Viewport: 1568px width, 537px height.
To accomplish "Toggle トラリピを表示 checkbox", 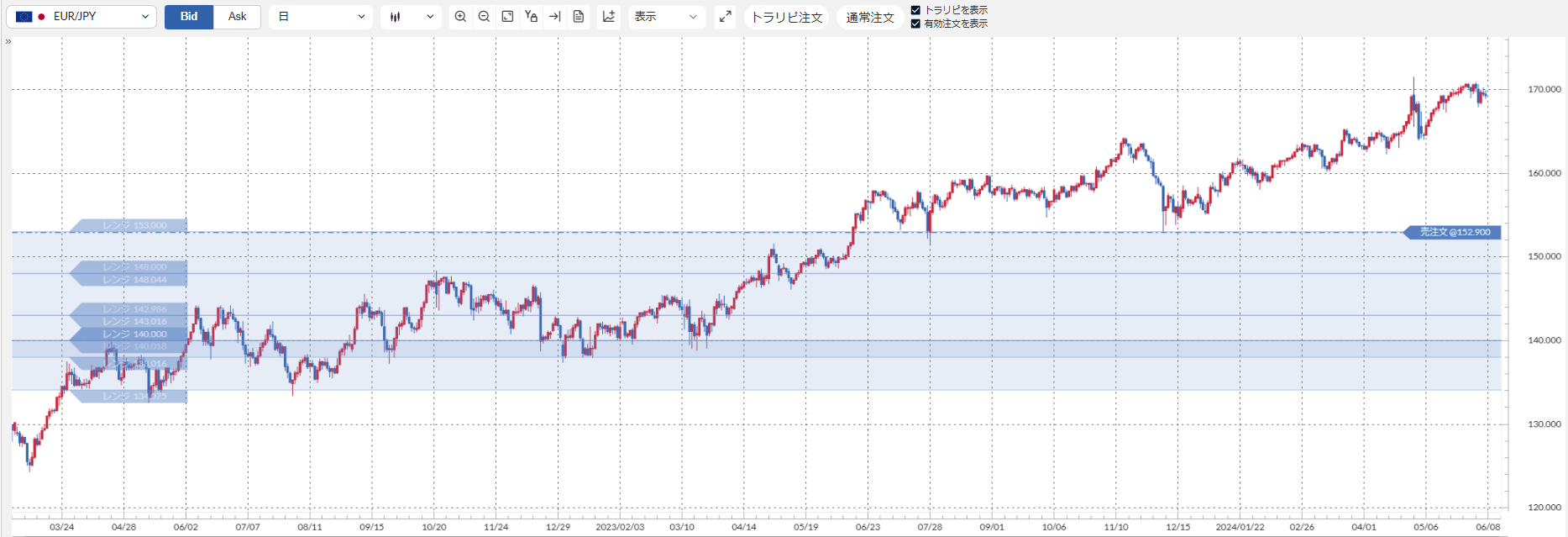I will point(915,10).
